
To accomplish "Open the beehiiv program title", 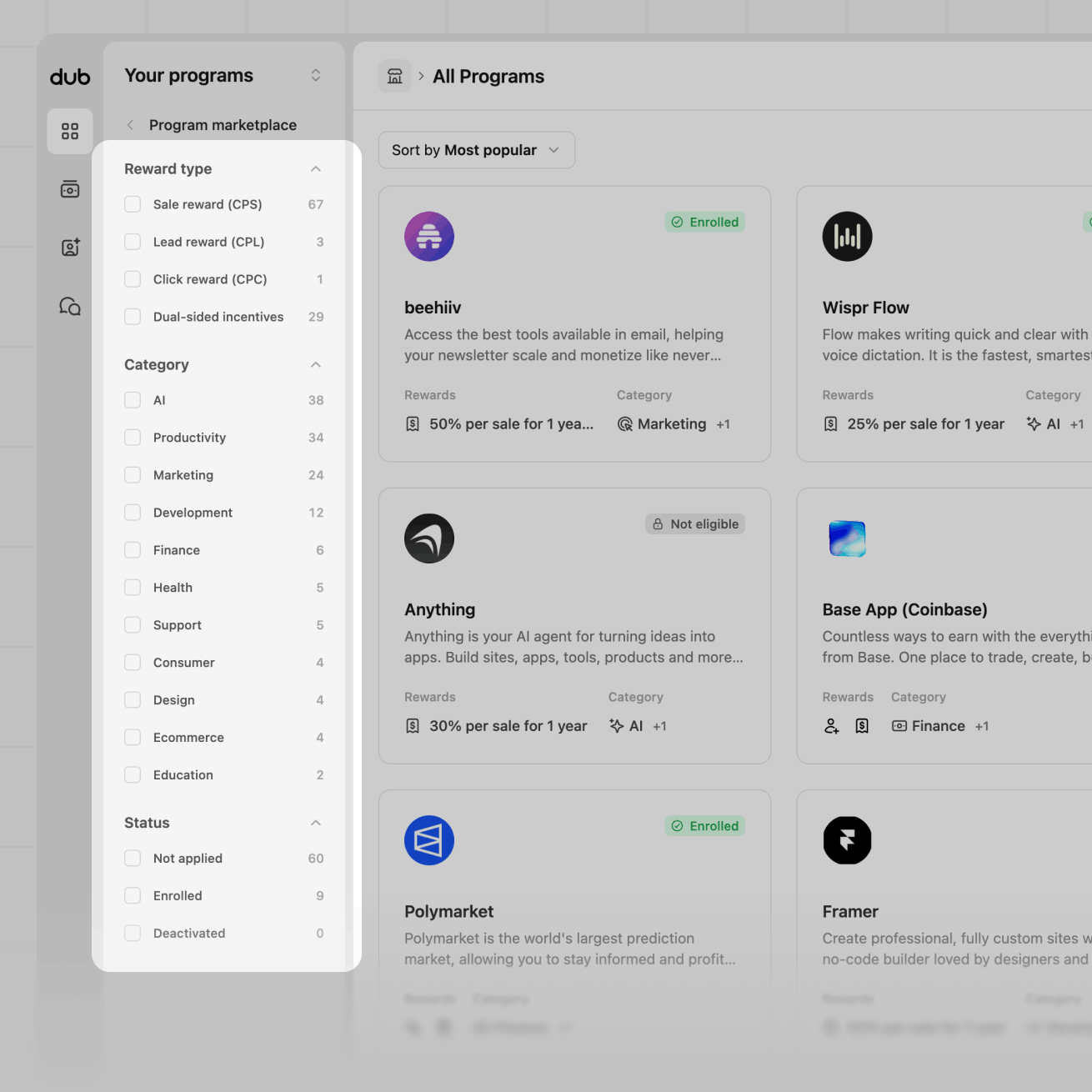I will (433, 308).
